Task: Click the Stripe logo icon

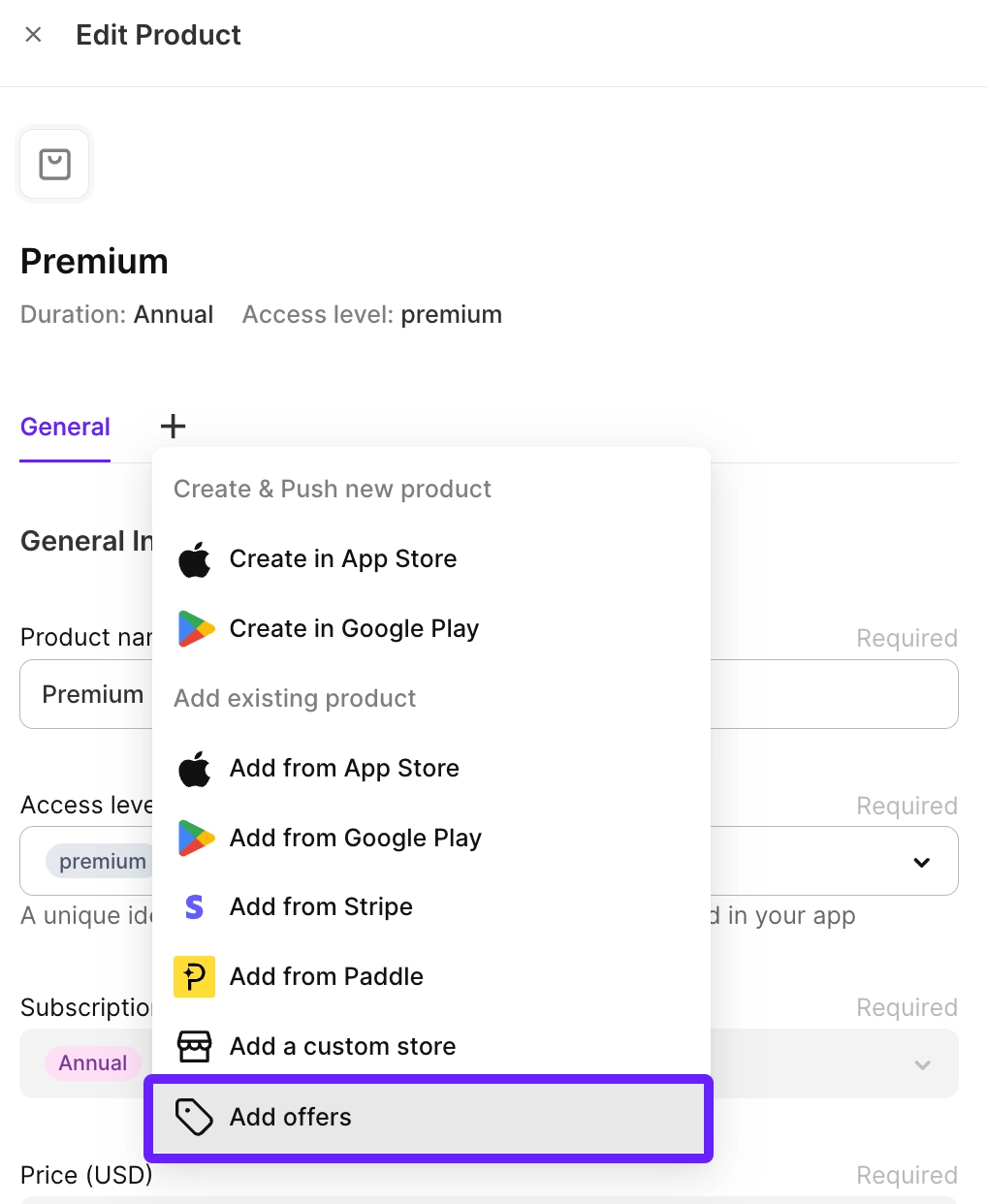Action: click(195, 907)
